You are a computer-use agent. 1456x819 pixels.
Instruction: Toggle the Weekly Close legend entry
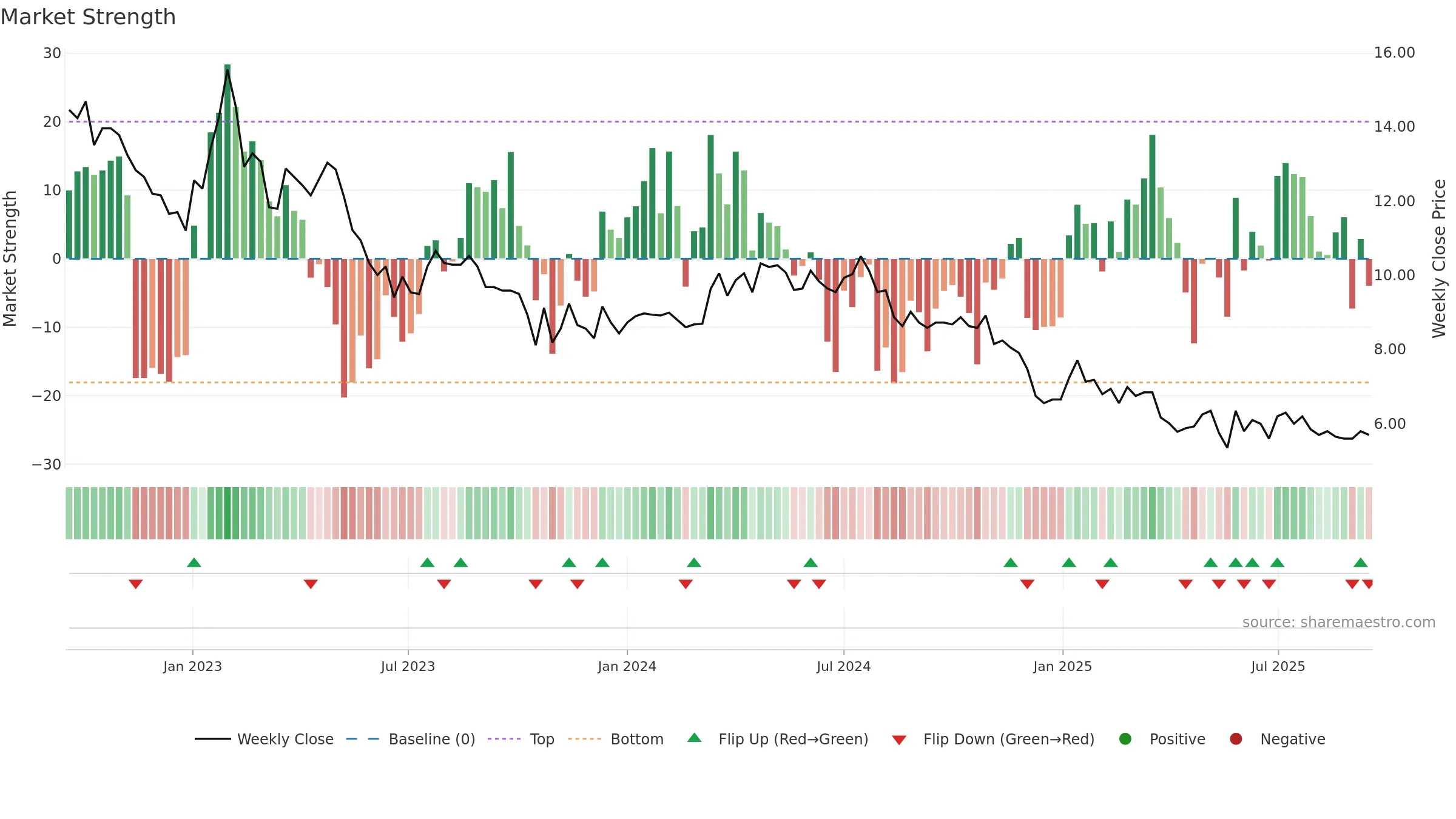pos(264,739)
